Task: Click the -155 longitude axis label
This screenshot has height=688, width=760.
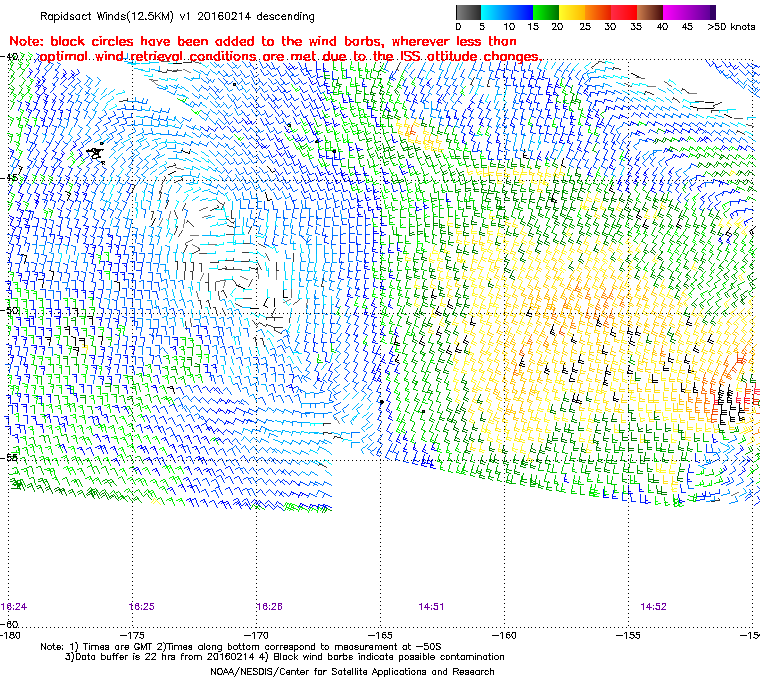Action: coord(629,635)
